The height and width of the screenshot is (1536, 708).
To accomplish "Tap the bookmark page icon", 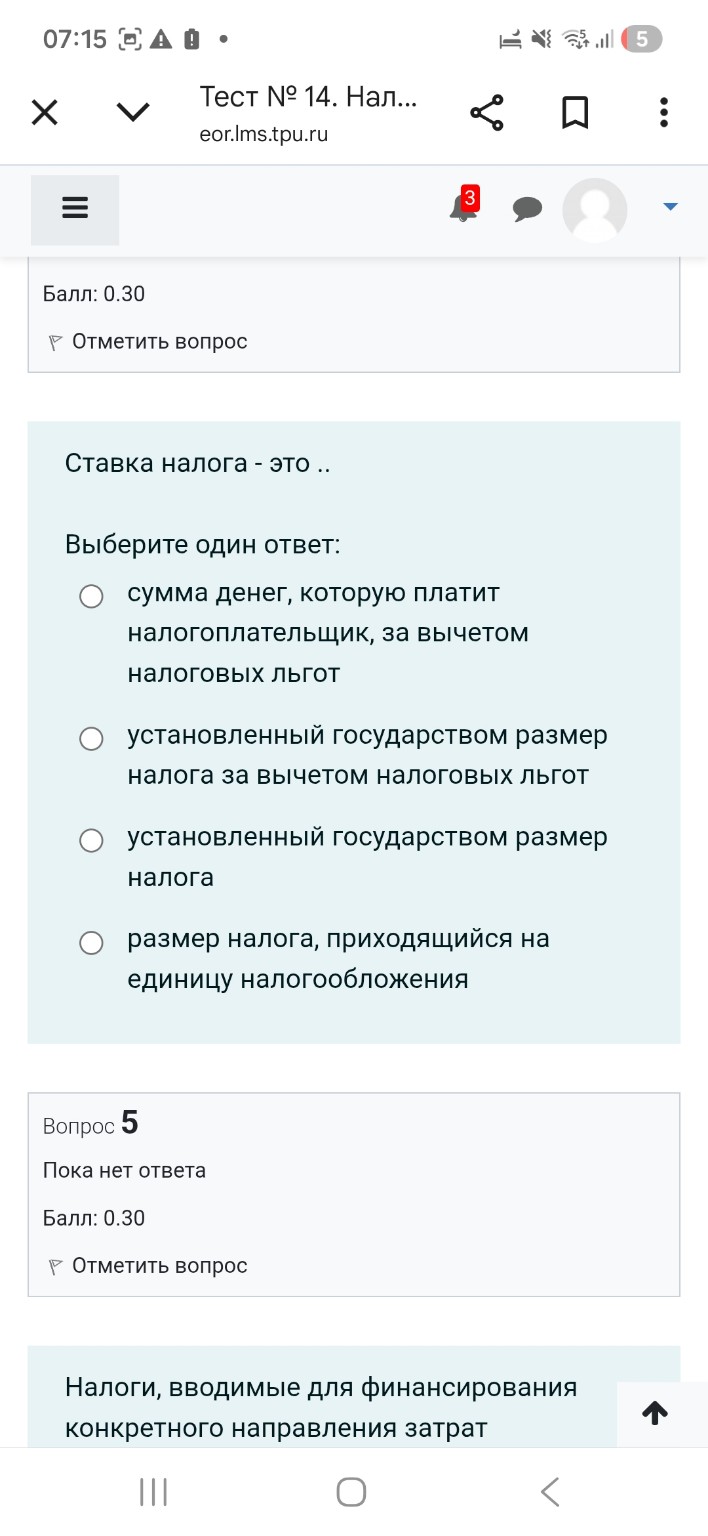I will [x=575, y=112].
